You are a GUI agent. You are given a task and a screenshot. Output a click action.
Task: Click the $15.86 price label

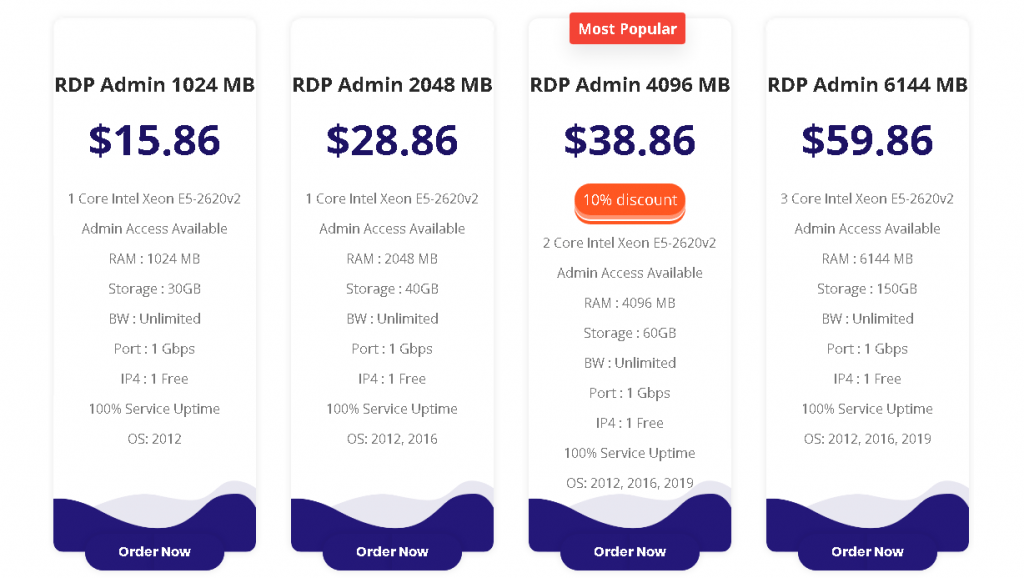(156, 141)
